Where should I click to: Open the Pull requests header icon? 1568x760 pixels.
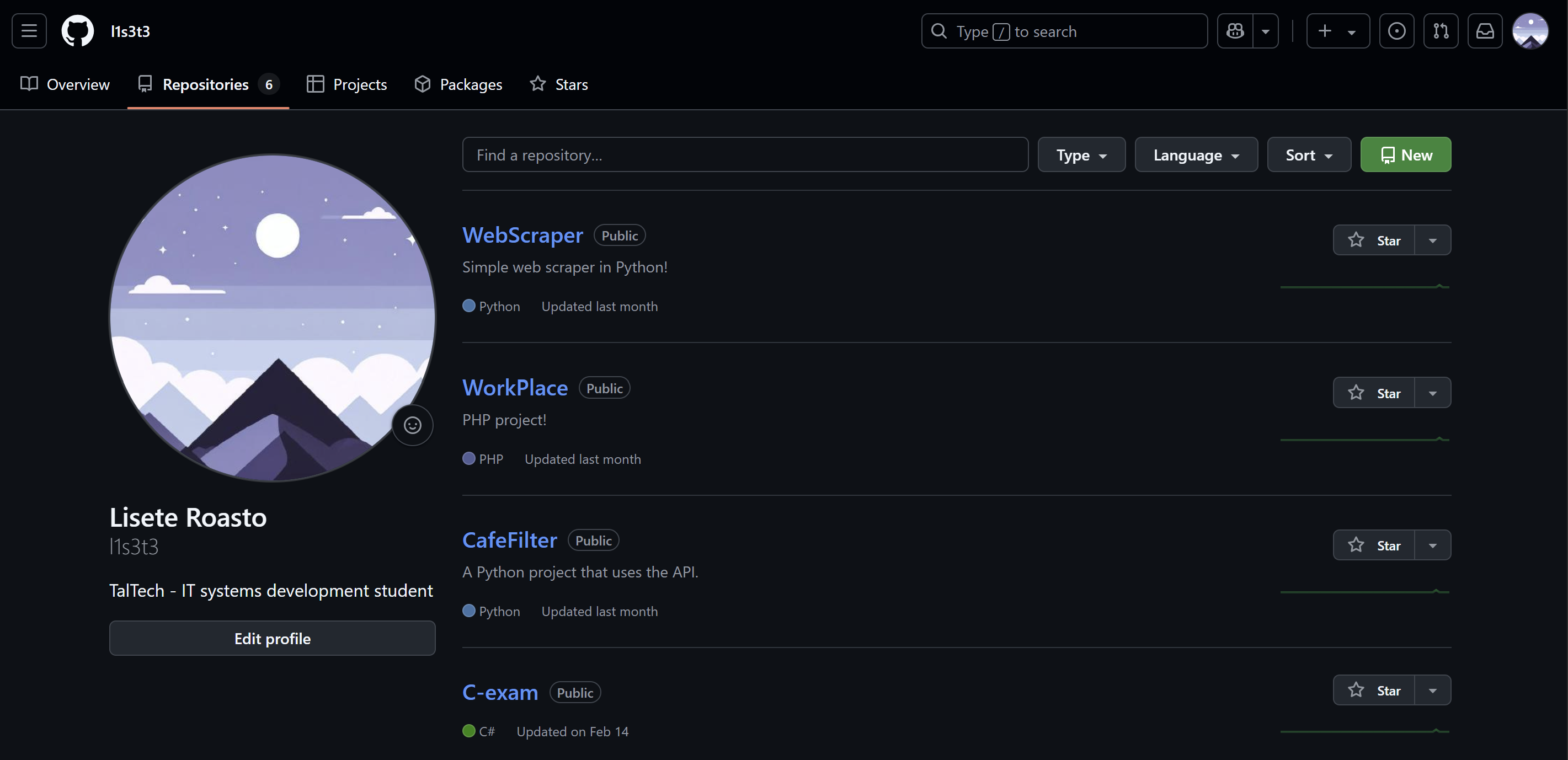click(x=1440, y=31)
